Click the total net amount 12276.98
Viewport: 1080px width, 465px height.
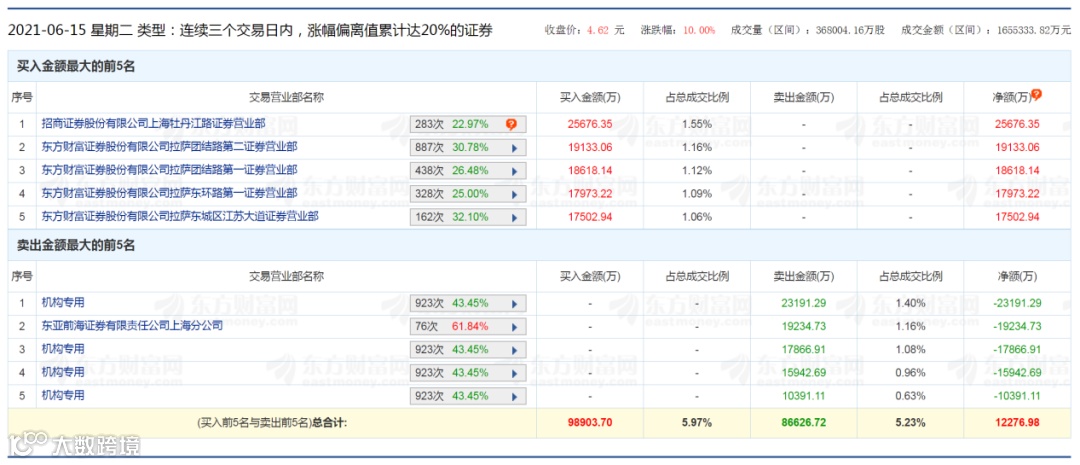1017,422
